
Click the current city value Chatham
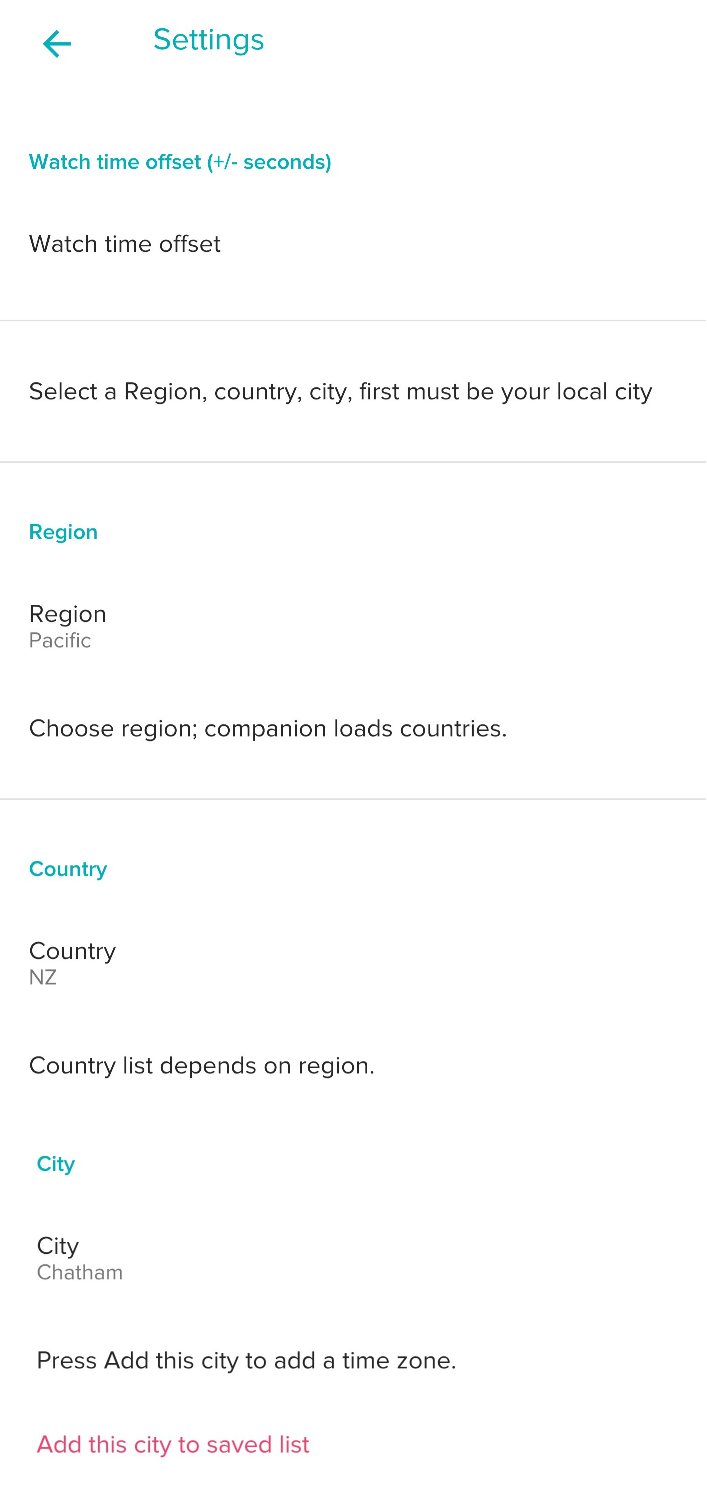80,1272
